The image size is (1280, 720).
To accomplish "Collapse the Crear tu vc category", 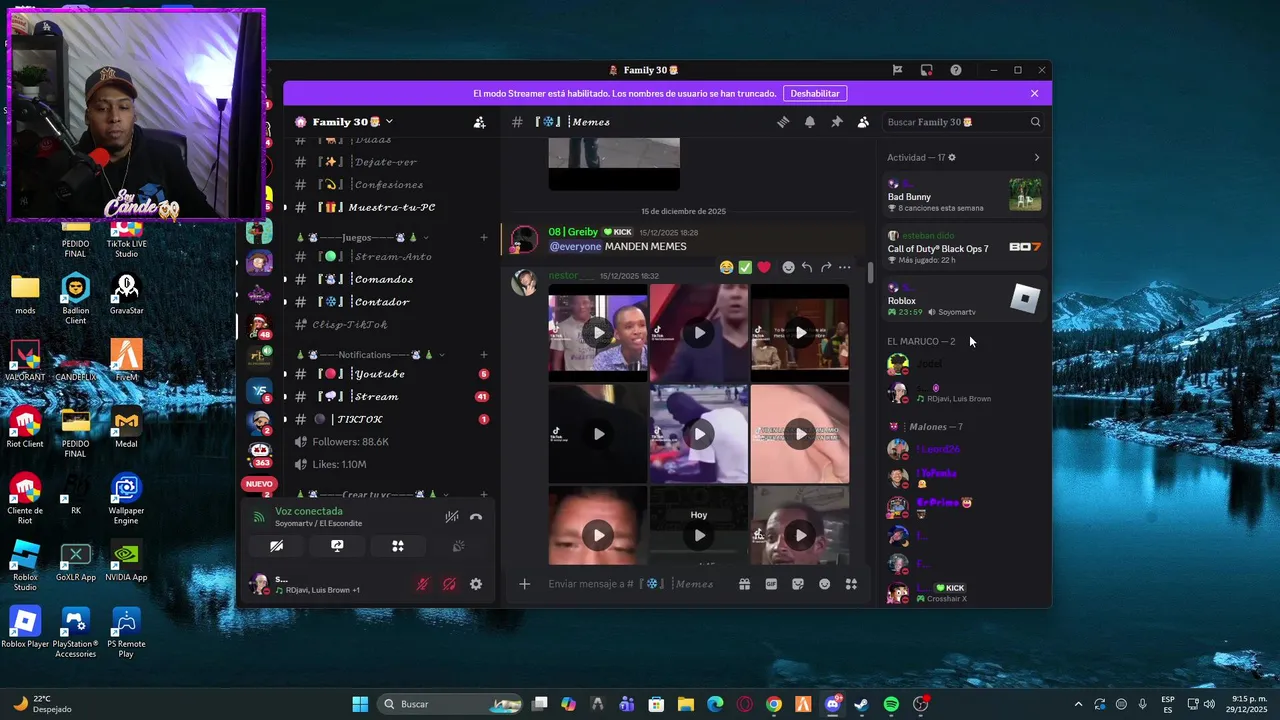I will (x=371, y=495).
